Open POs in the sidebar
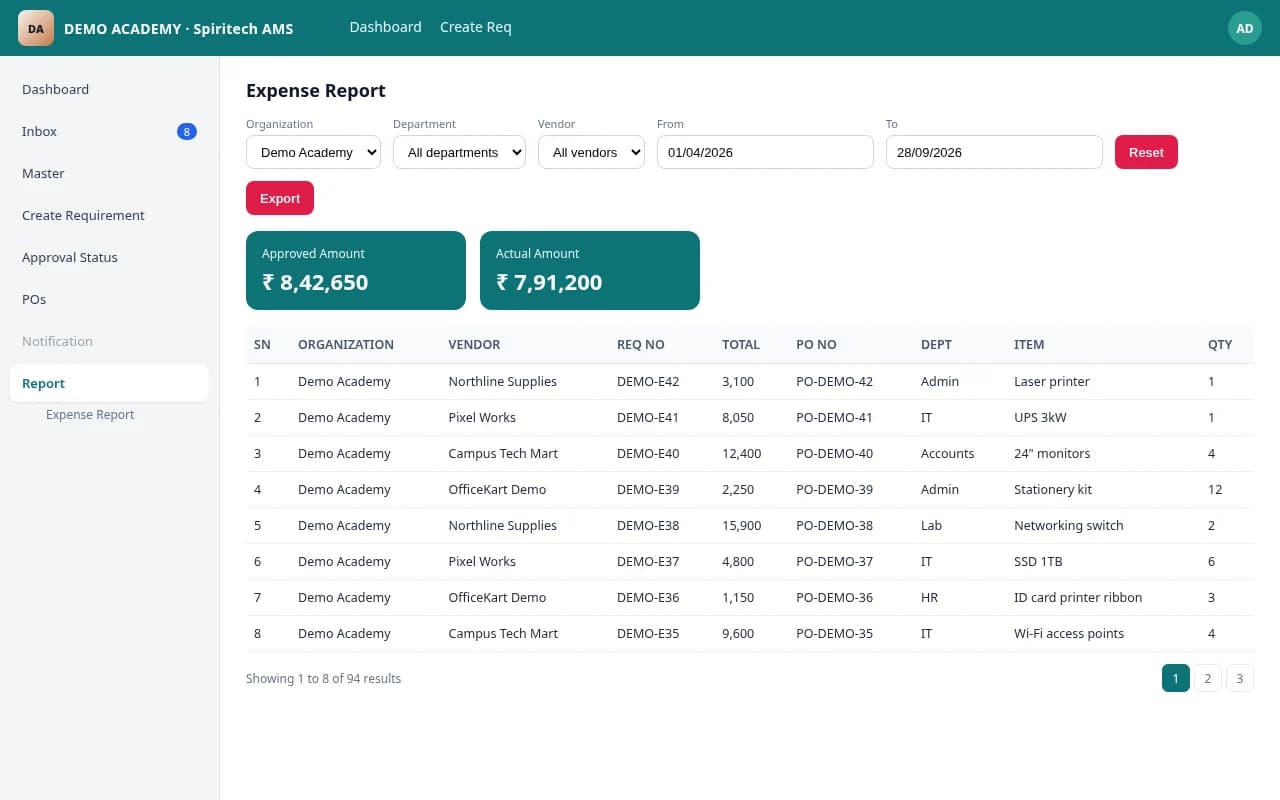1280x800 pixels. click(109, 299)
